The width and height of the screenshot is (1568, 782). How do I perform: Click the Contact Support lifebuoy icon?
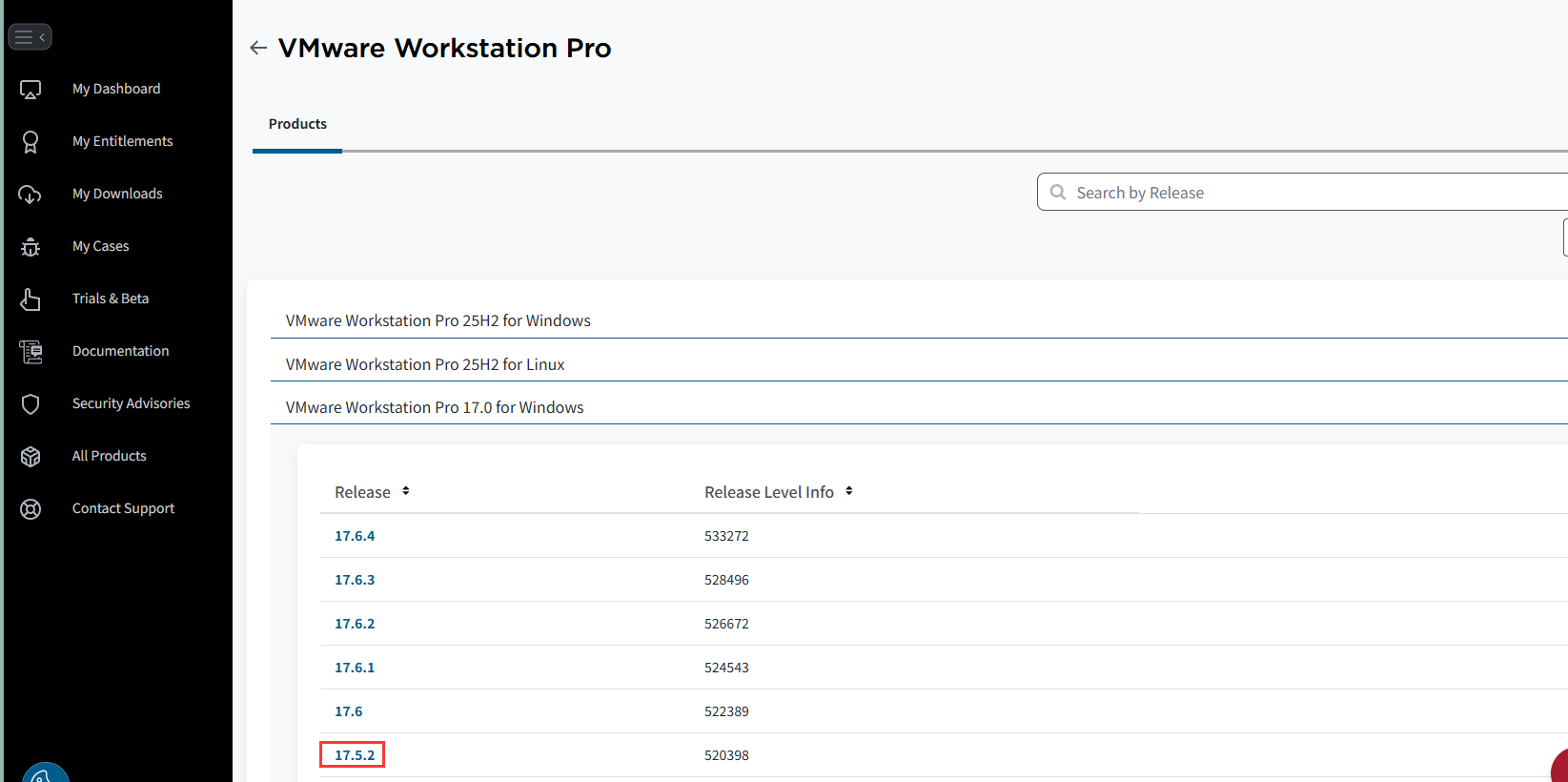point(31,509)
